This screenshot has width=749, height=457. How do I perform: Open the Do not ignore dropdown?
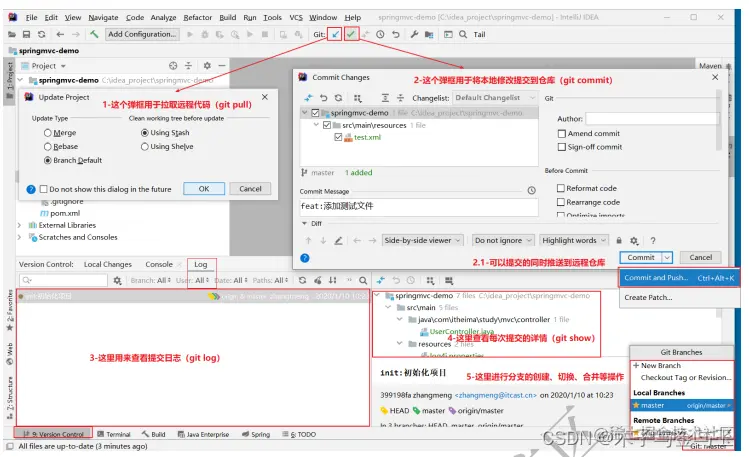tap(503, 241)
